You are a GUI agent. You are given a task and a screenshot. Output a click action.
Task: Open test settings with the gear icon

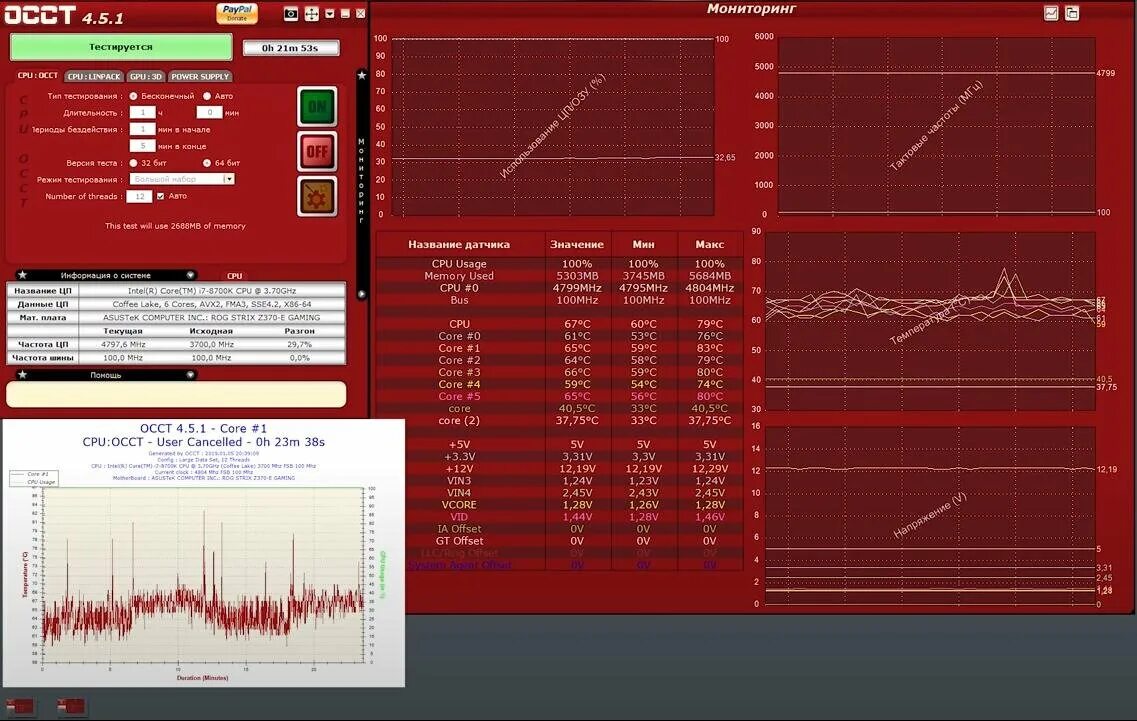[x=317, y=197]
